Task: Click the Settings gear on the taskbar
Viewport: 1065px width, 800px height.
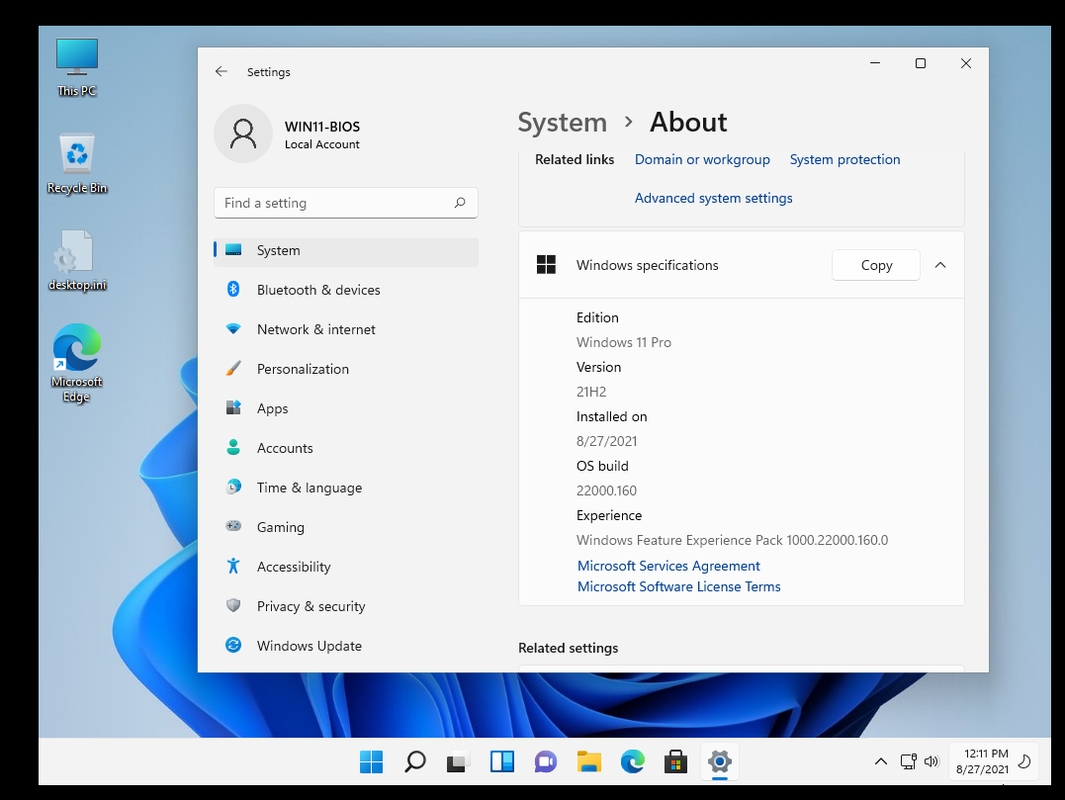Action: (719, 762)
